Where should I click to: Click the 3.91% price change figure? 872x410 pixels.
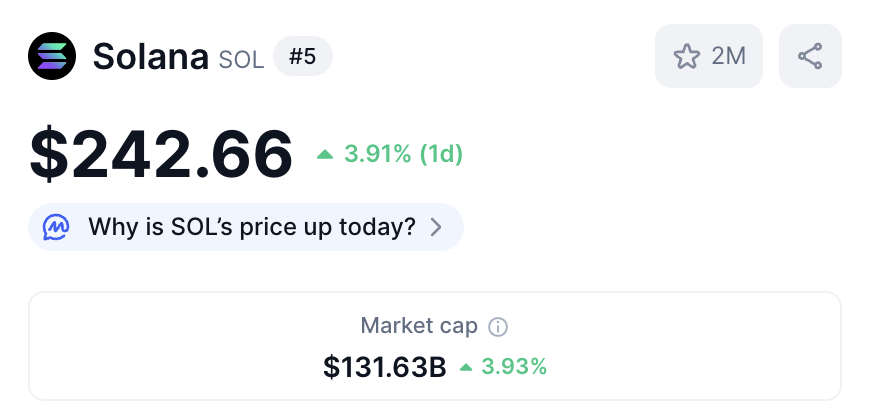[x=377, y=154]
